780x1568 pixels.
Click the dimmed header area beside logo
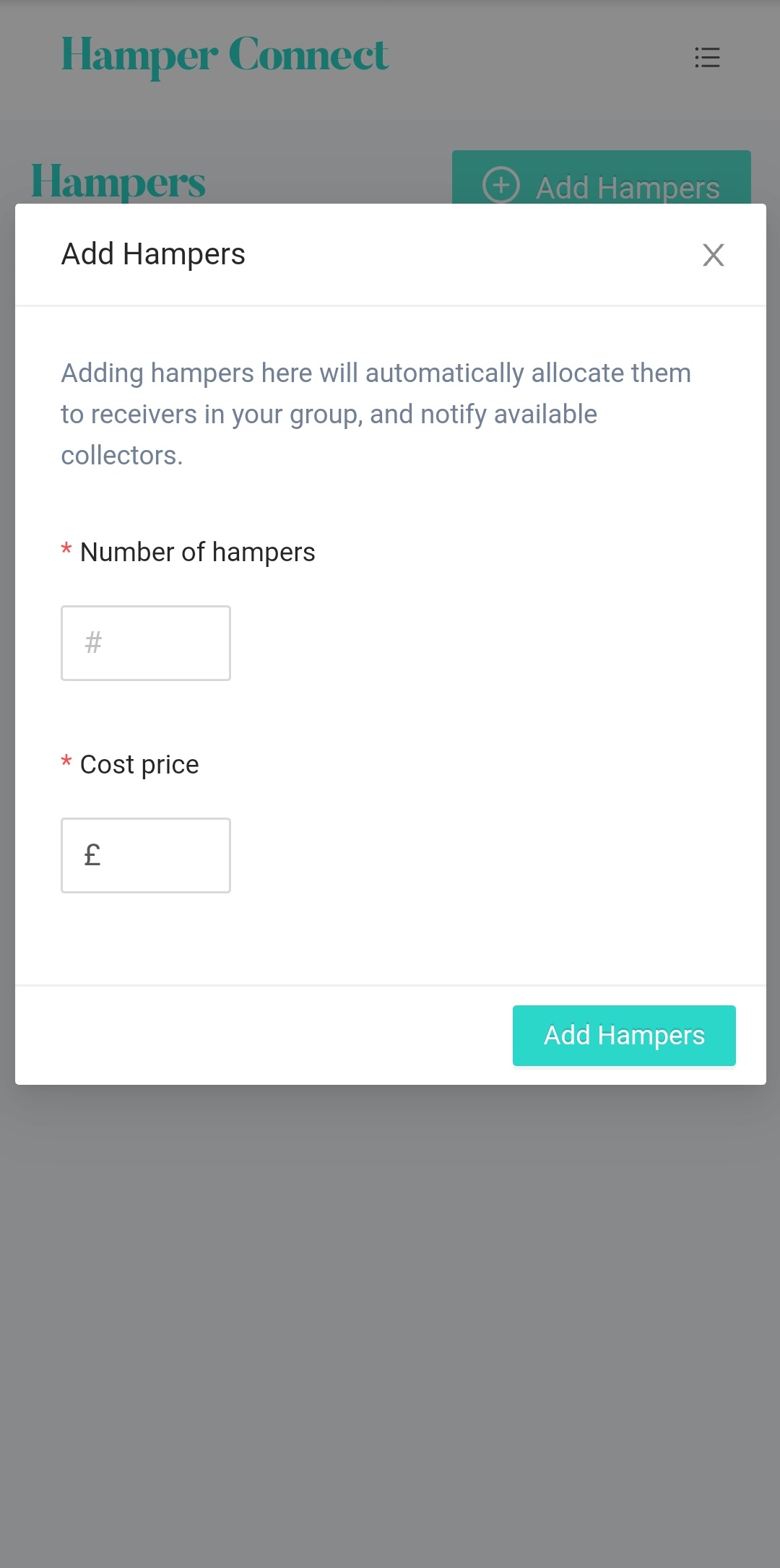point(542,58)
